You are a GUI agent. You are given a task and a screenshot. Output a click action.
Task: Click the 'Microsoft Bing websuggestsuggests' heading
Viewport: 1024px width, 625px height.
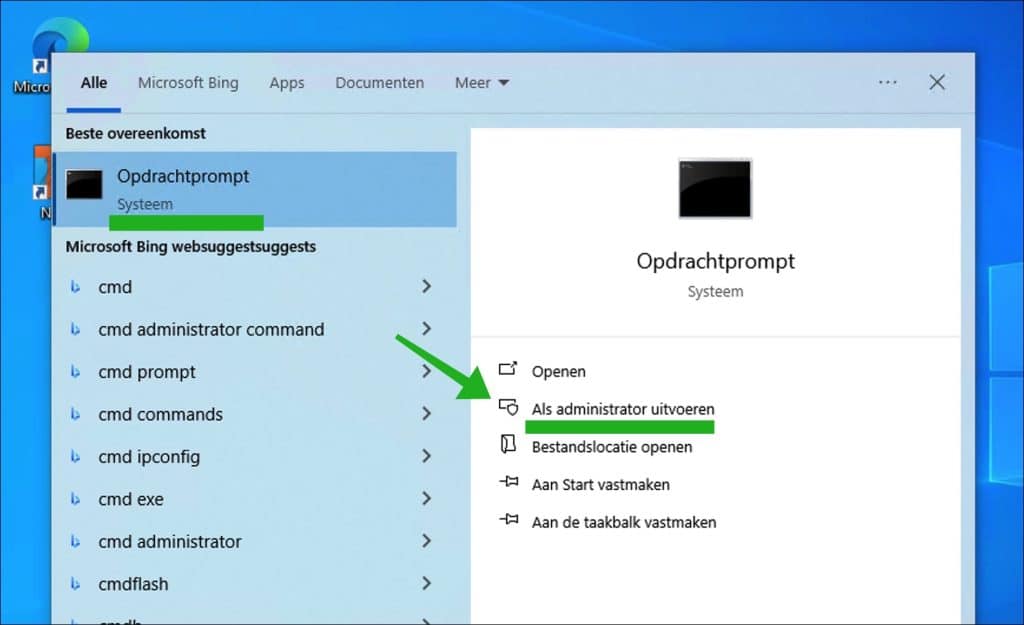click(x=191, y=247)
